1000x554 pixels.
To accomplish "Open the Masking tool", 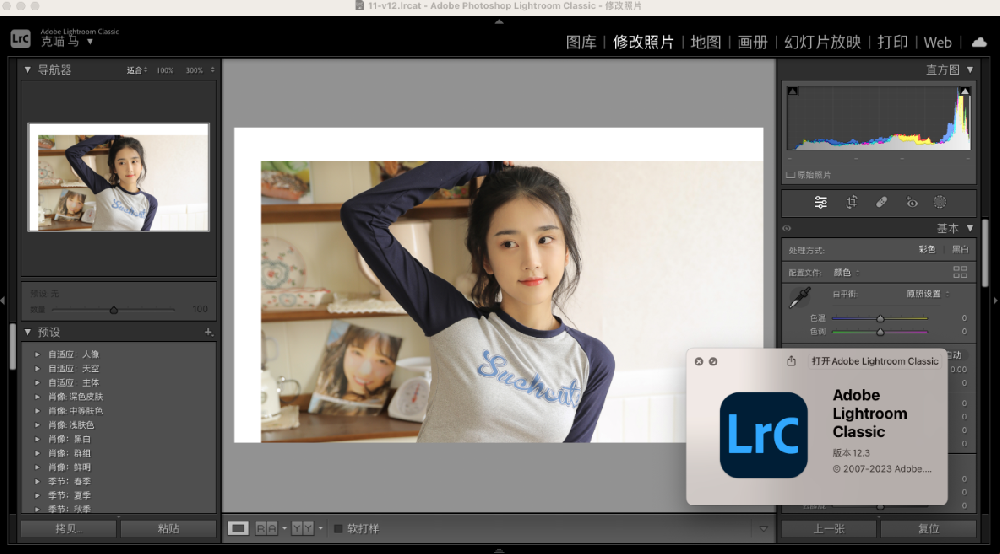I will click(940, 202).
